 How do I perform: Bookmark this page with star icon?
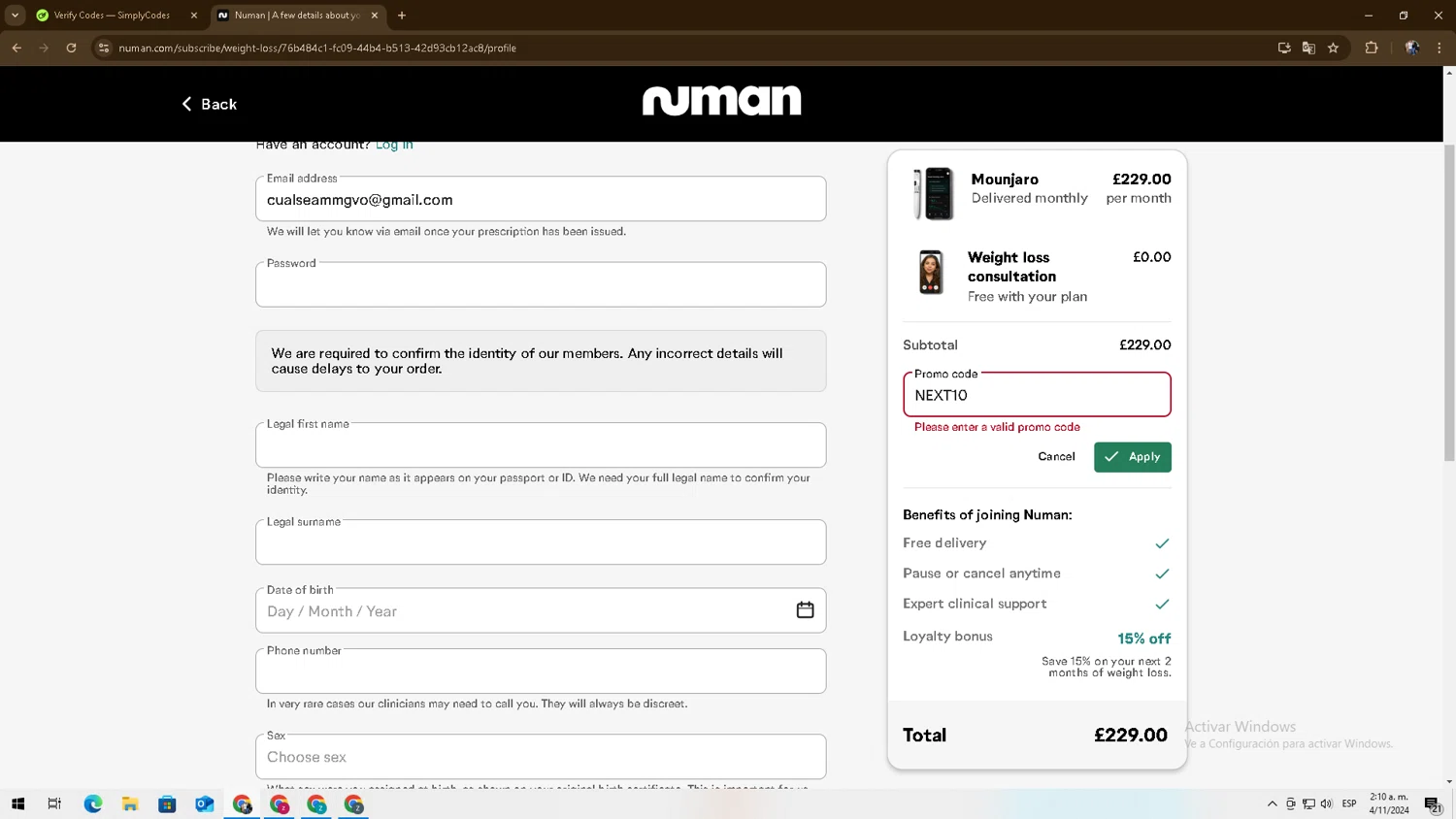tap(1334, 48)
